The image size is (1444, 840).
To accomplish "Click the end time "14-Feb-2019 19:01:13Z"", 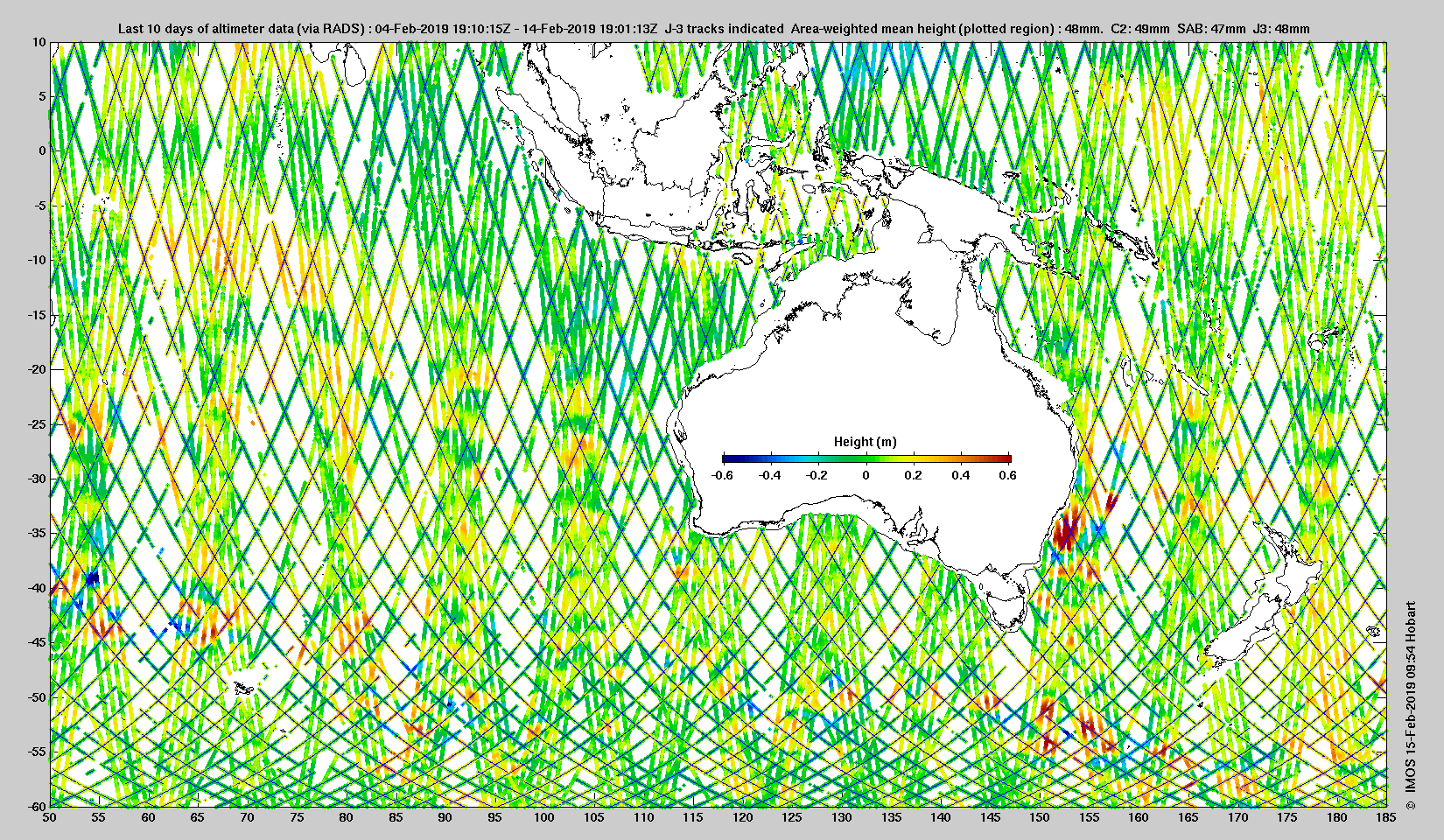I will click(x=590, y=29).
